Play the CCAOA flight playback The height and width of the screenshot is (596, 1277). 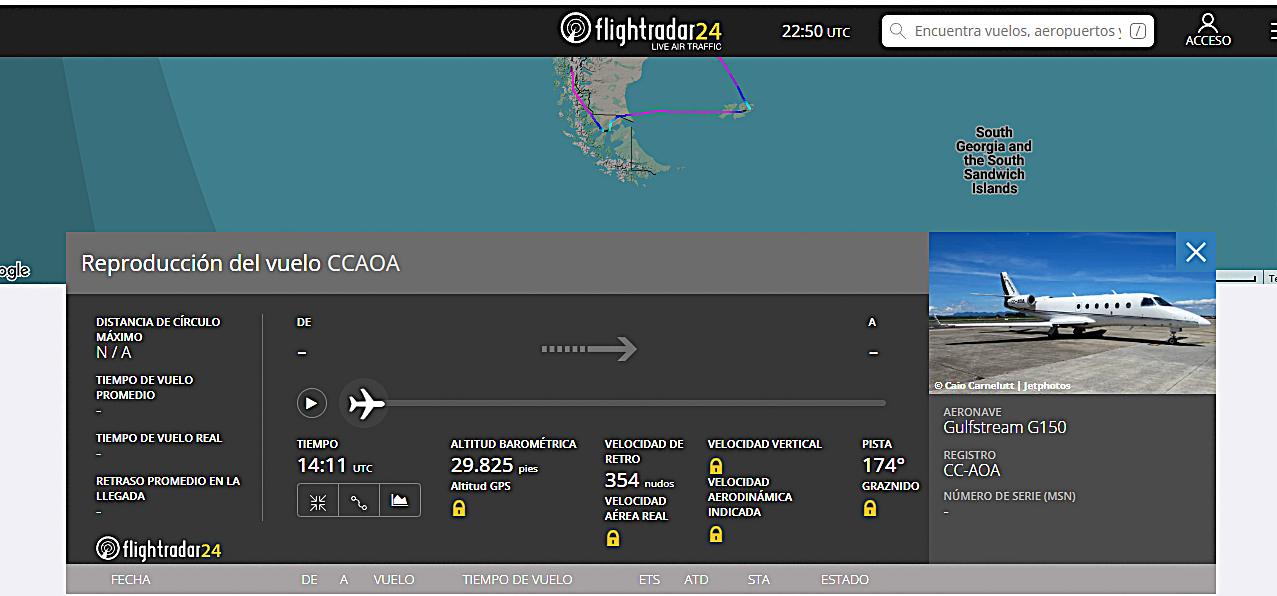point(312,403)
